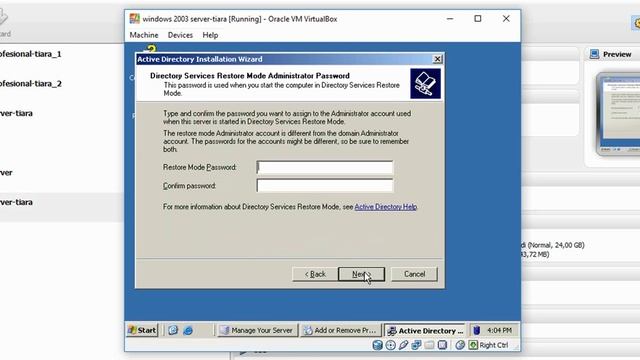Image resolution: width=640 pixels, height=360 pixels.
Task: Switch to Add or Remove Programs taskbar item
Action: pyautogui.click(x=341, y=330)
